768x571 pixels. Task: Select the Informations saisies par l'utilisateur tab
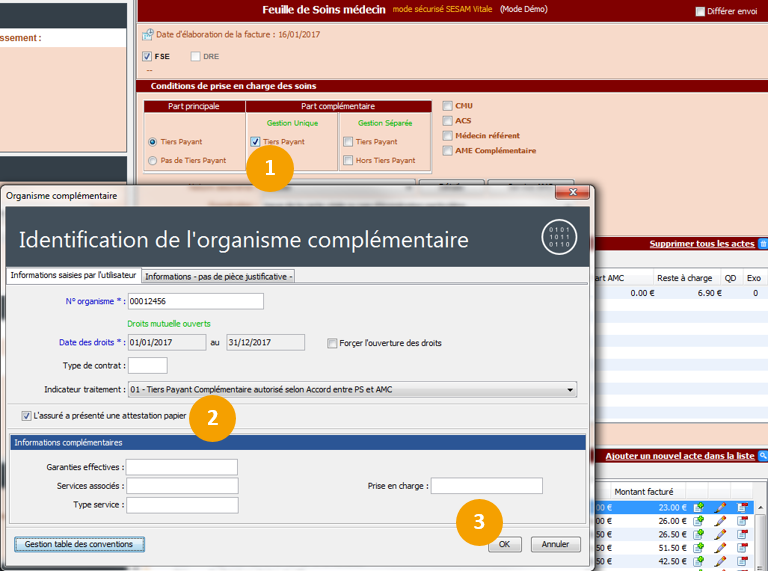[72, 275]
